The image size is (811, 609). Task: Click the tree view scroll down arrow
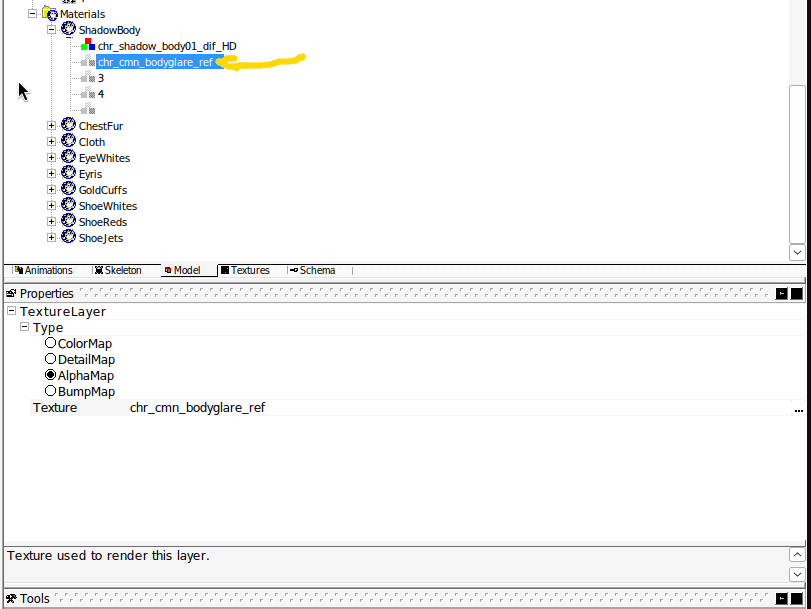[797, 253]
